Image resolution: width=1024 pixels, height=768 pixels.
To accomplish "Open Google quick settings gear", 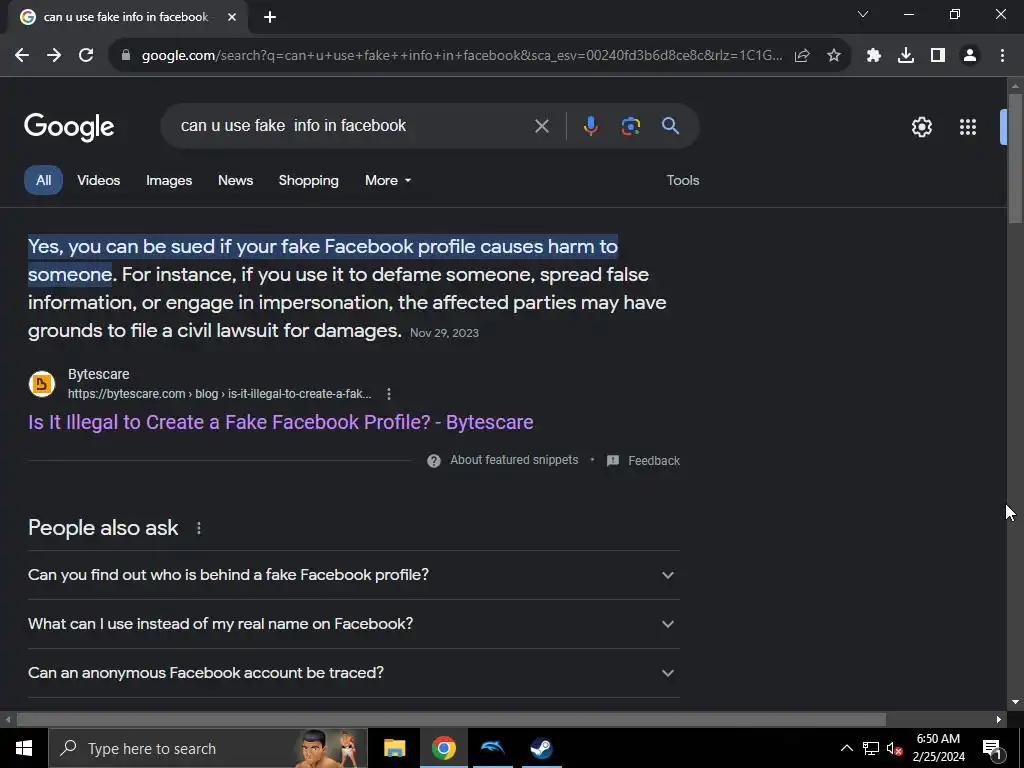I will point(921,127).
